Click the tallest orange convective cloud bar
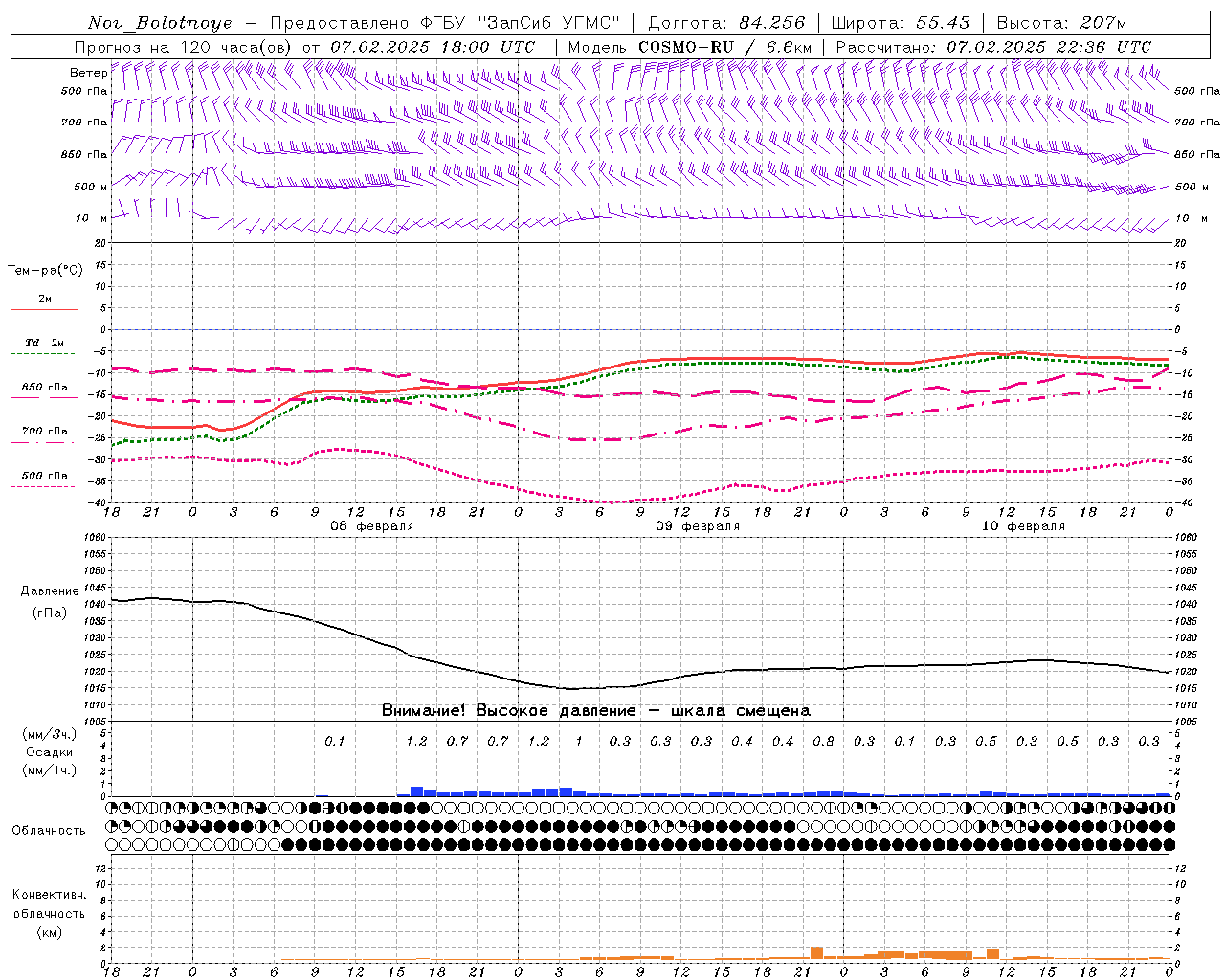This screenshot has width=1225, height=980. click(816, 953)
